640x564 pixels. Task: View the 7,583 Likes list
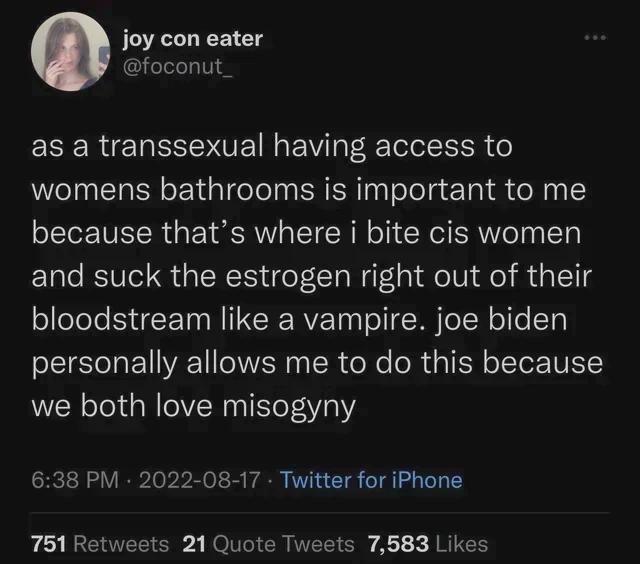point(428,544)
